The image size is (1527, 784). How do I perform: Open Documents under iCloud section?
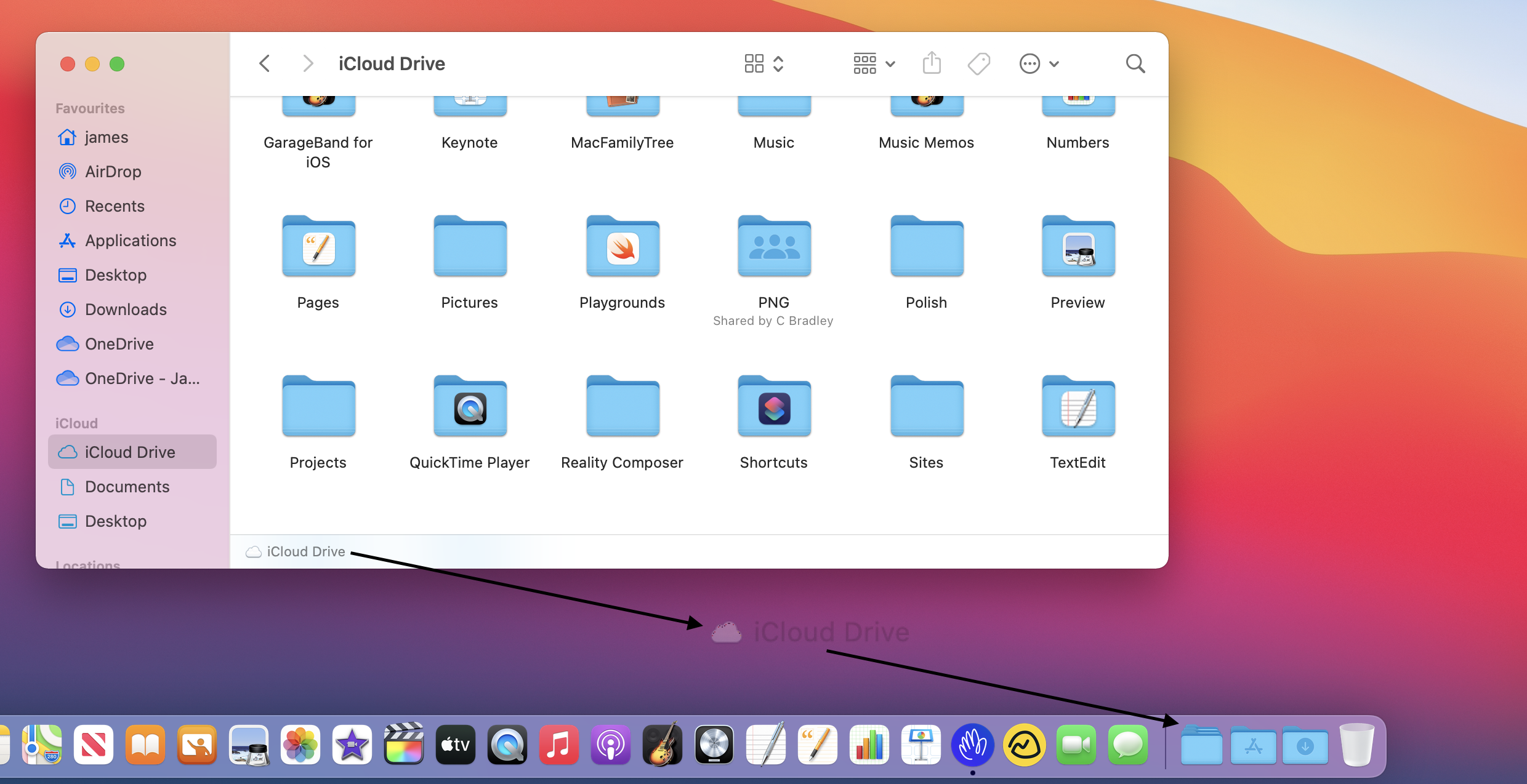click(127, 487)
